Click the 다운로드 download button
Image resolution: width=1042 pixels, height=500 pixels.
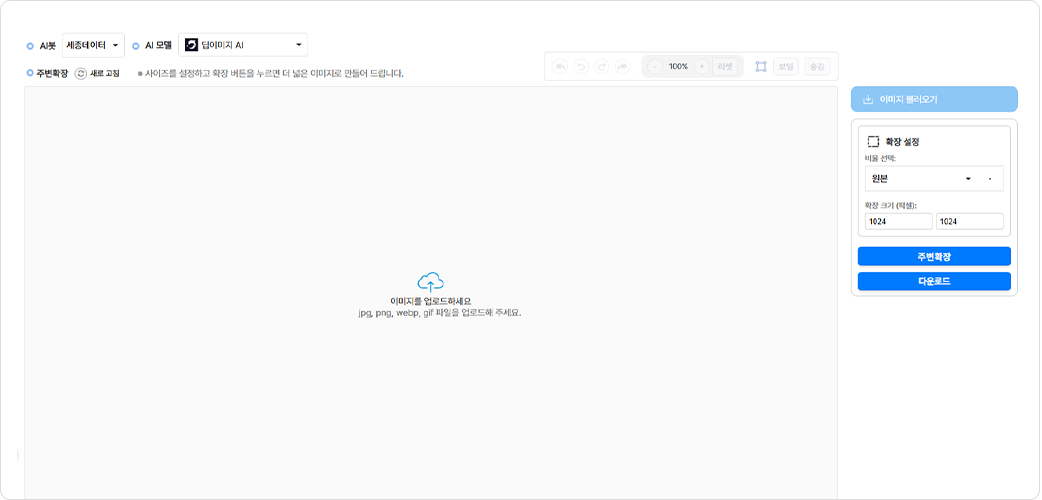coord(934,282)
